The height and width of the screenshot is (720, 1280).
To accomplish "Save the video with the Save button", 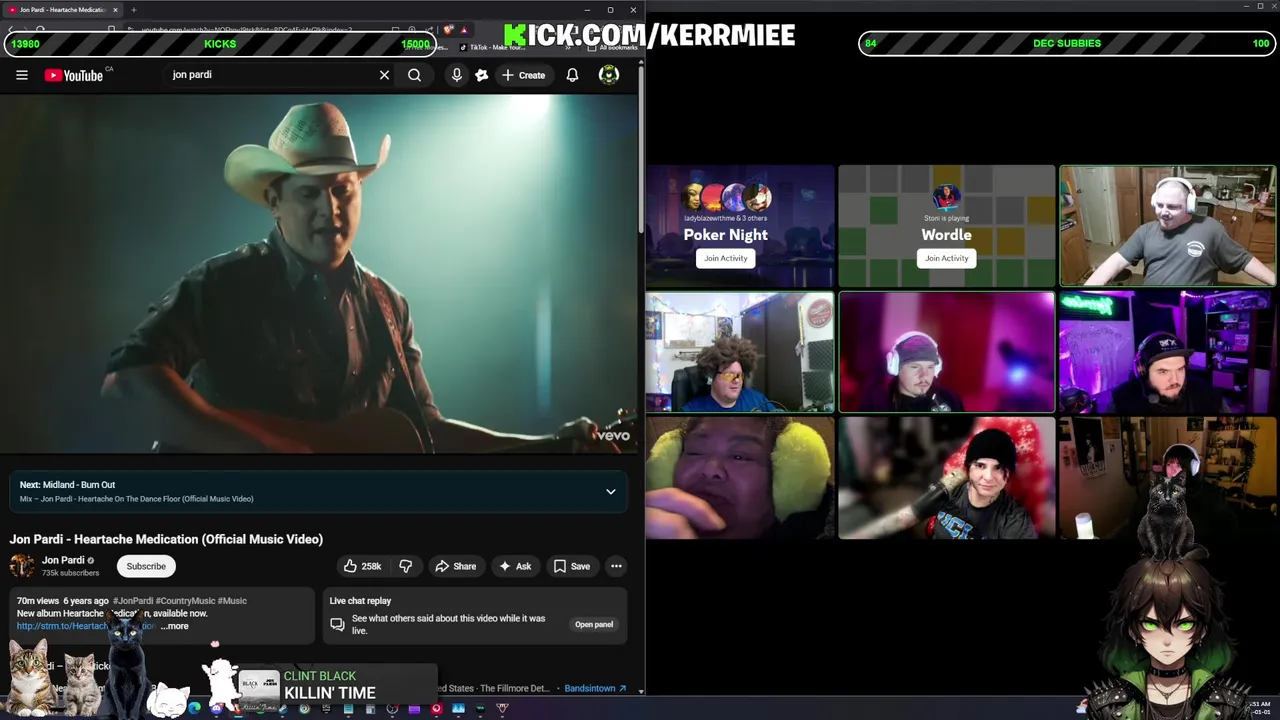I will click(572, 566).
